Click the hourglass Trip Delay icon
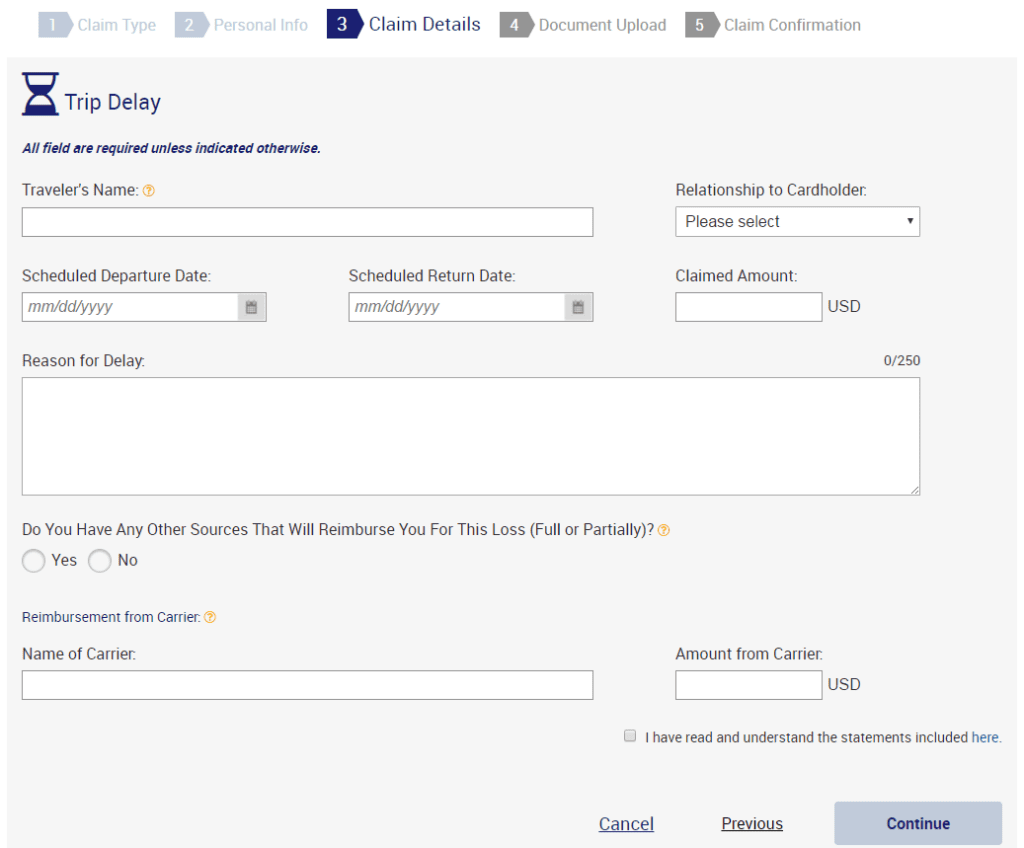The height and width of the screenshot is (848, 1024). [39, 96]
